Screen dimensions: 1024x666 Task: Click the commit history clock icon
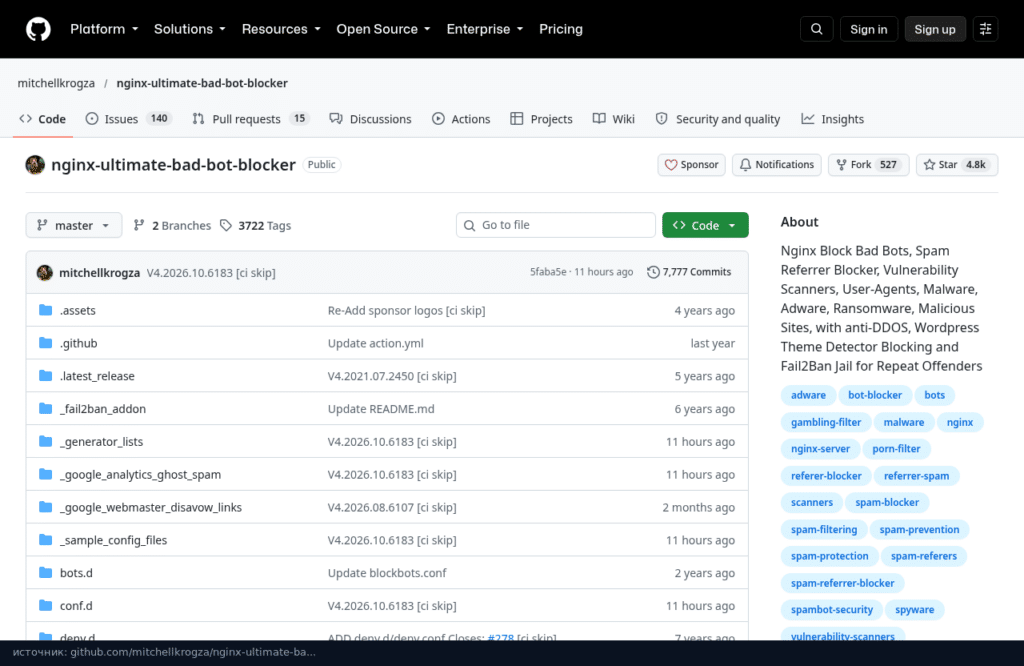(x=653, y=272)
